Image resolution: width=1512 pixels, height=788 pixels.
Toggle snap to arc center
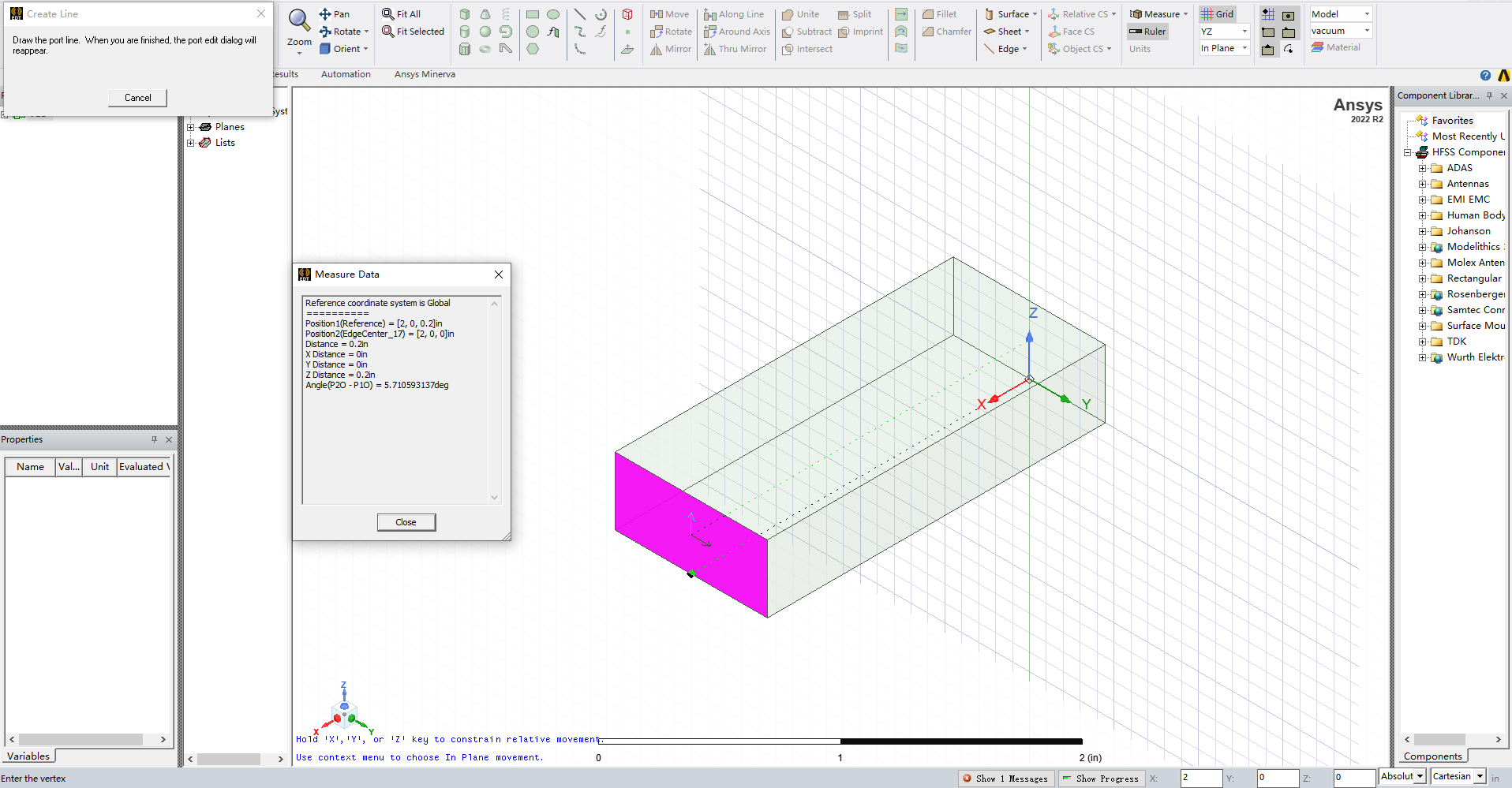(1289, 49)
